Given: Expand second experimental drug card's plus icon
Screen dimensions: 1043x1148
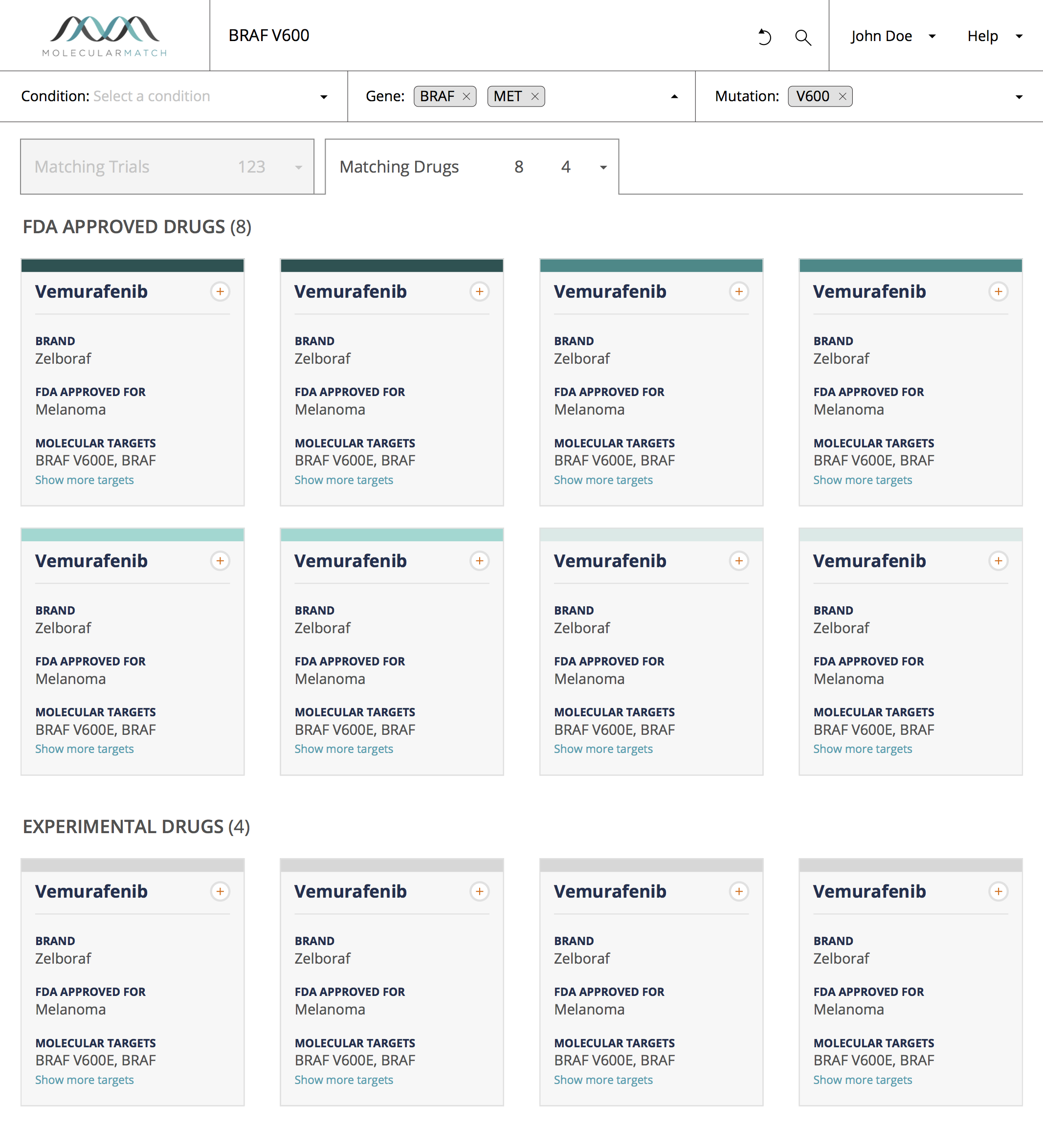Looking at the screenshot, I should click(x=480, y=891).
